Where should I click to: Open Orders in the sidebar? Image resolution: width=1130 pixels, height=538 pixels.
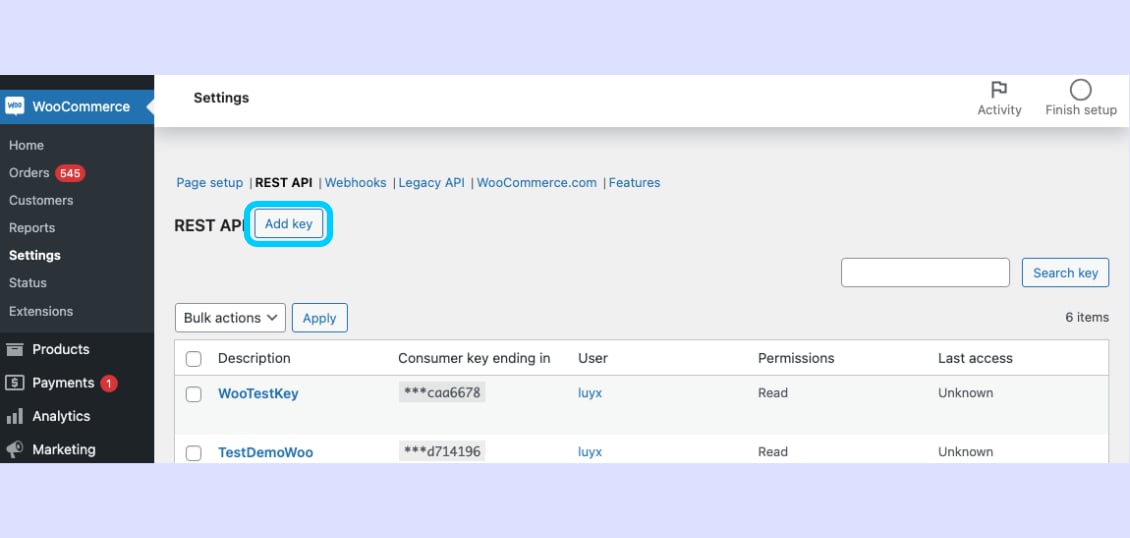tap(29, 173)
